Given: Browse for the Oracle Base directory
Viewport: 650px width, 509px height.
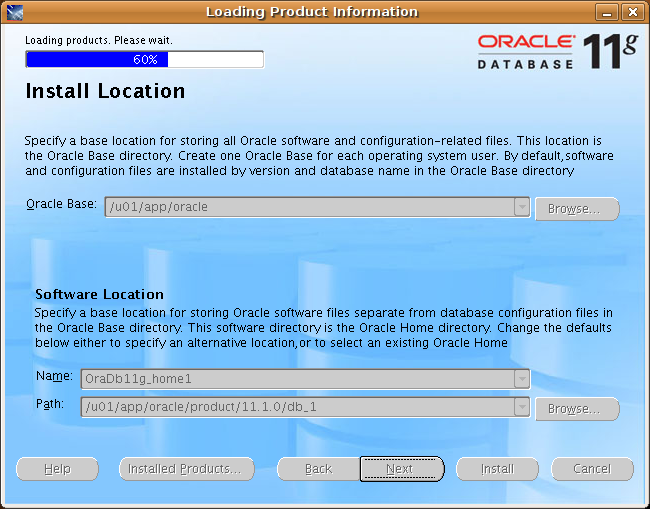Looking at the screenshot, I should point(577,208).
